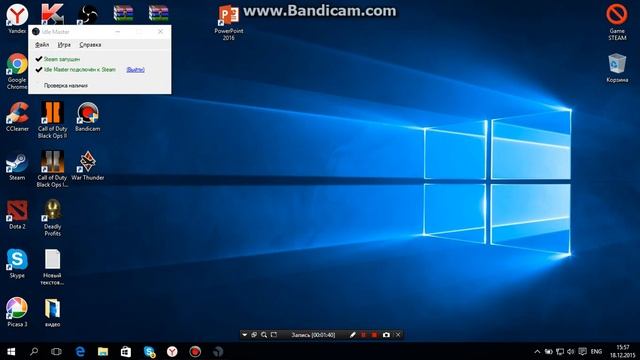Select the CCleaner desktop shortcut
The width and height of the screenshot is (640, 360).
[x=17, y=117]
